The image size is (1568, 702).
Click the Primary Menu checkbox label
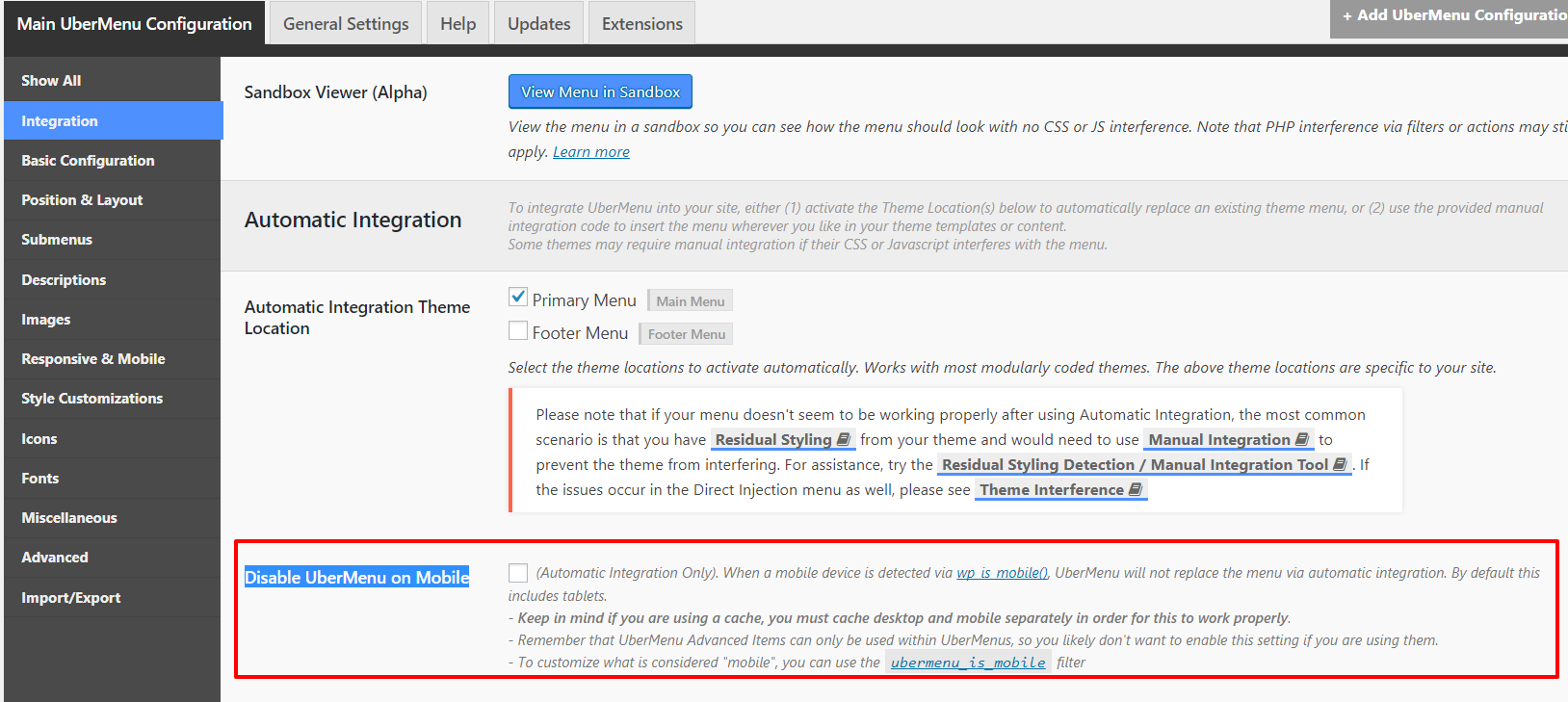(585, 300)
